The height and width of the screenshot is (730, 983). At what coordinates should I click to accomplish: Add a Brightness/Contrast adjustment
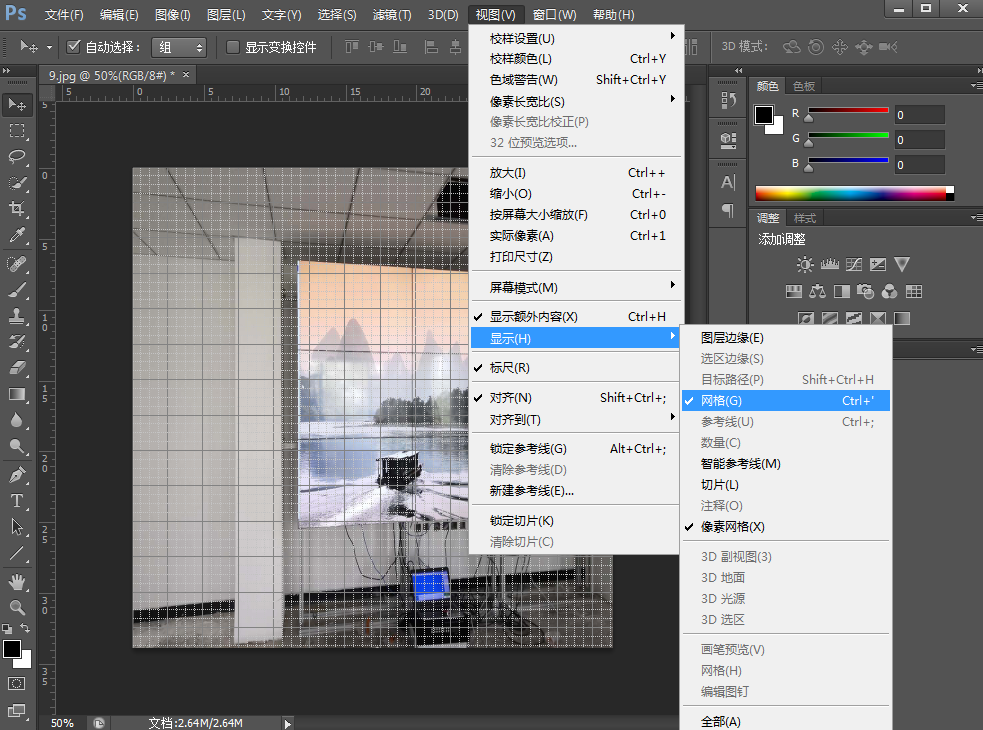[806, 264]
